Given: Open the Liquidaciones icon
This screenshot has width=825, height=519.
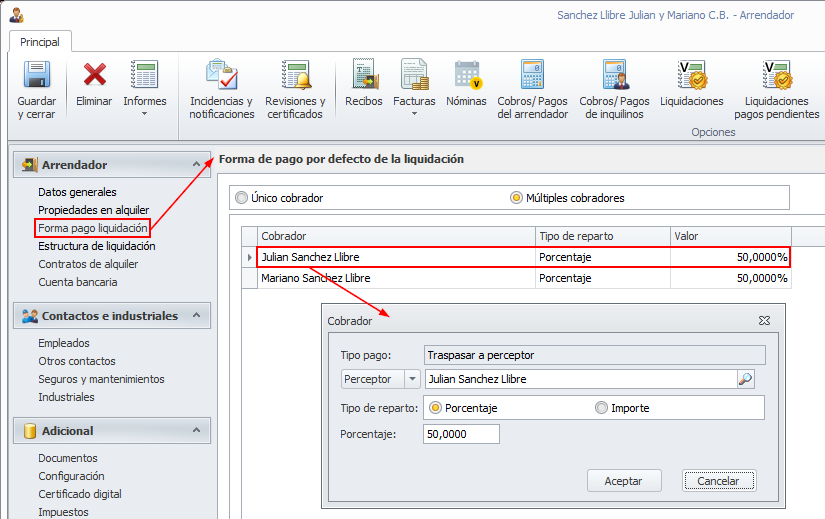Looking at the screenshot, I should (x=692, y=74).
